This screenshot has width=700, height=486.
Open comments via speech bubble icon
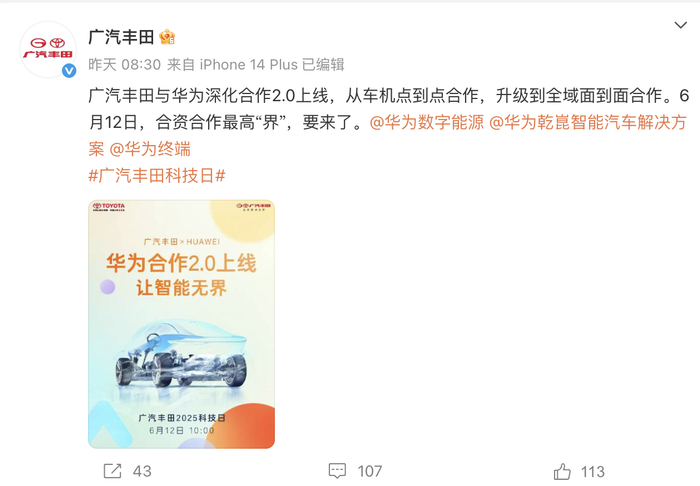point(337,471)
